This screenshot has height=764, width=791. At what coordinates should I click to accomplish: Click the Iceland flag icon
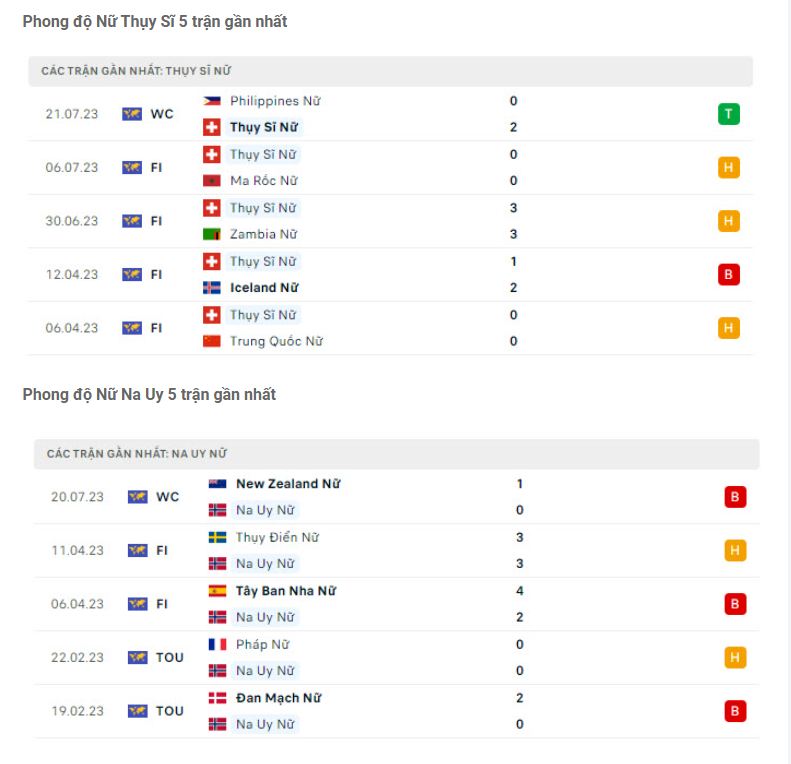(x=211, y=288)
